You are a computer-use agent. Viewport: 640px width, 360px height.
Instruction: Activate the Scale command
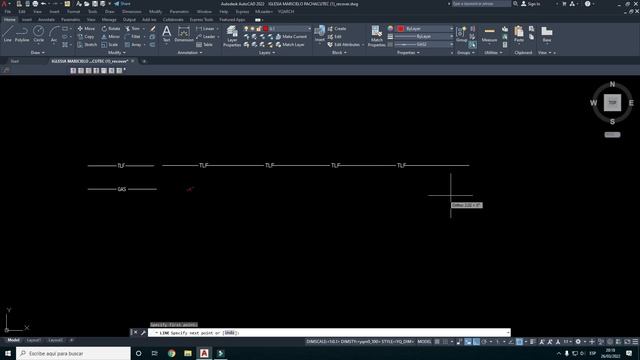pos(110,44)
